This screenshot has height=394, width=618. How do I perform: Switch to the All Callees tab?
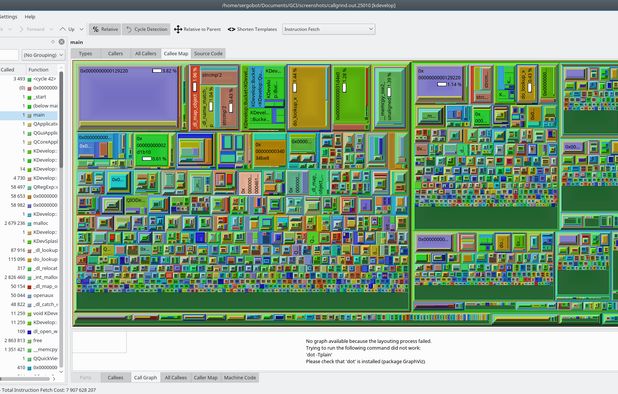[x=176, y=377]
